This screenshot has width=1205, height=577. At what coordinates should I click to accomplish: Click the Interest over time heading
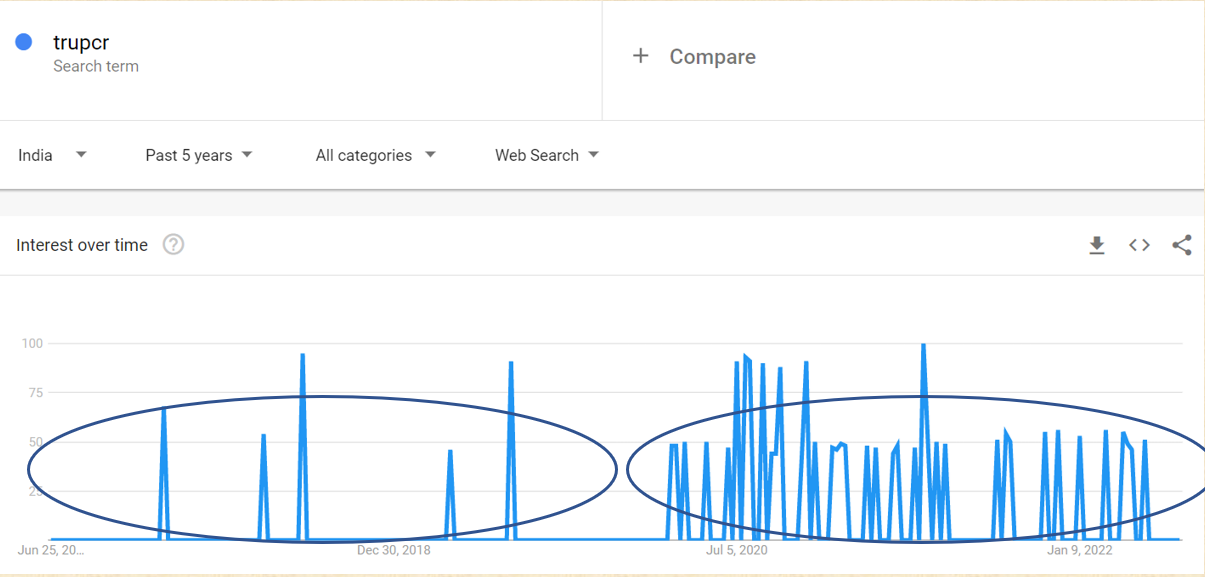tap(82, 245)
